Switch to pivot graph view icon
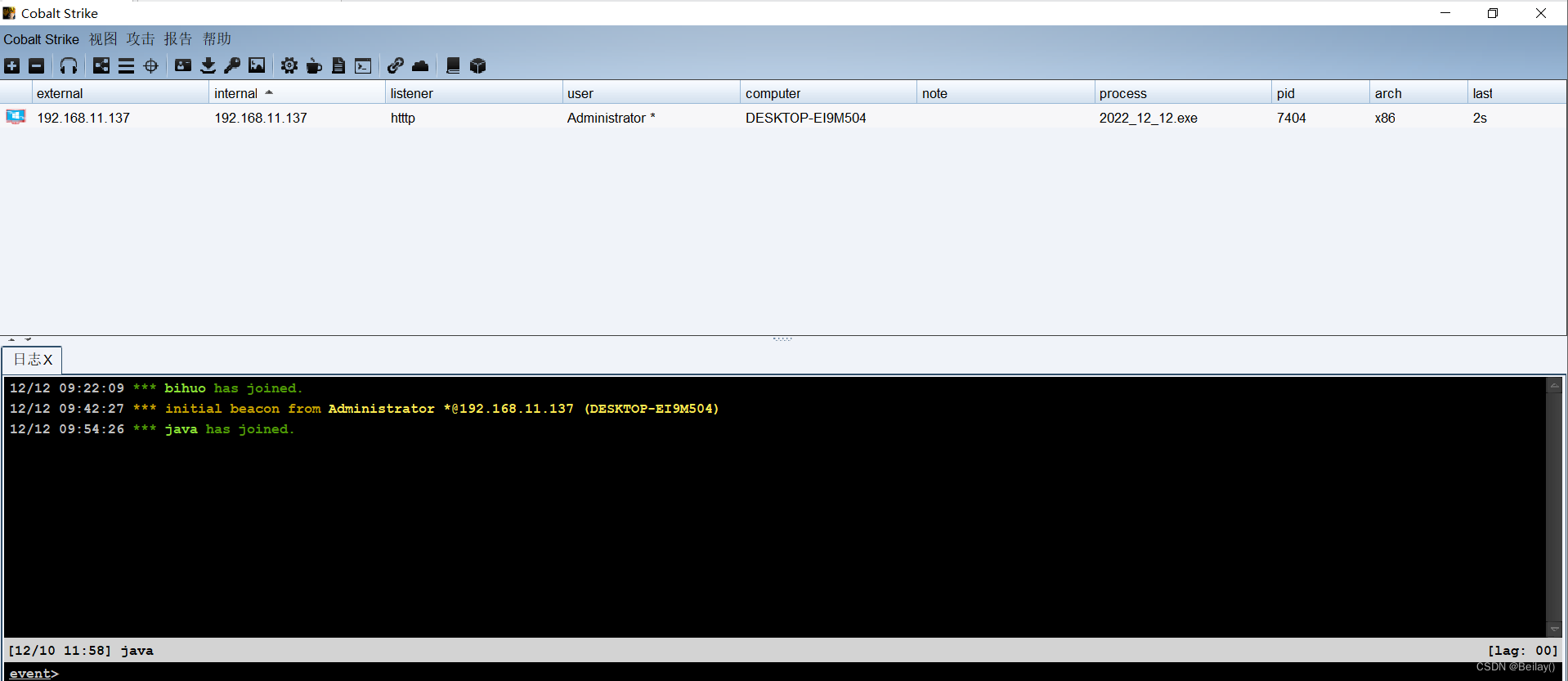The width and height of the screenshot is (1568, 681). coord(101,66)
